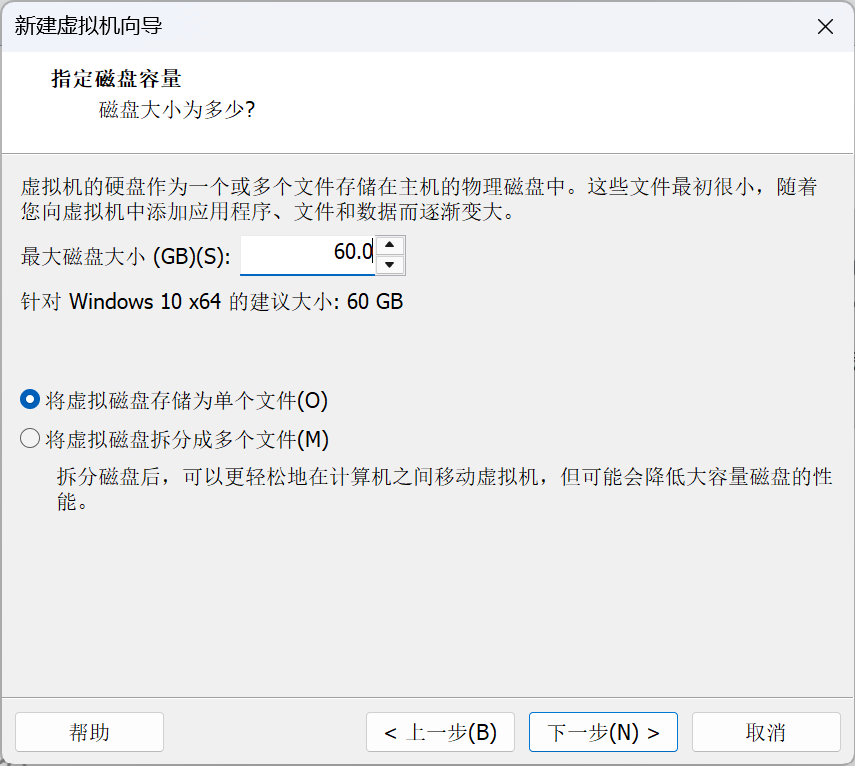Click the 取消 button
Image resolution: width=855 pixels, height=766 pixels.
[766, 732]
